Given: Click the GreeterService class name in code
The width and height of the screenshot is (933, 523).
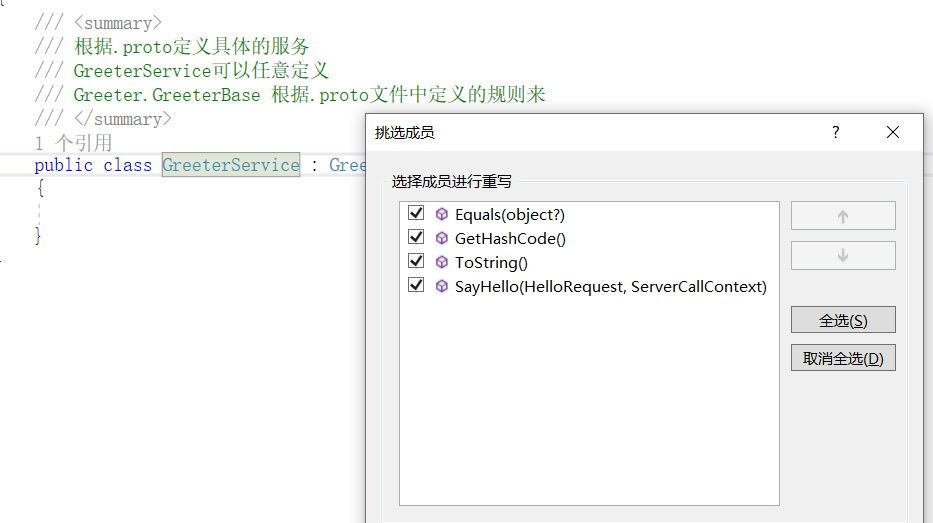Looking at the screenshot, I should [x=231, y=165].
